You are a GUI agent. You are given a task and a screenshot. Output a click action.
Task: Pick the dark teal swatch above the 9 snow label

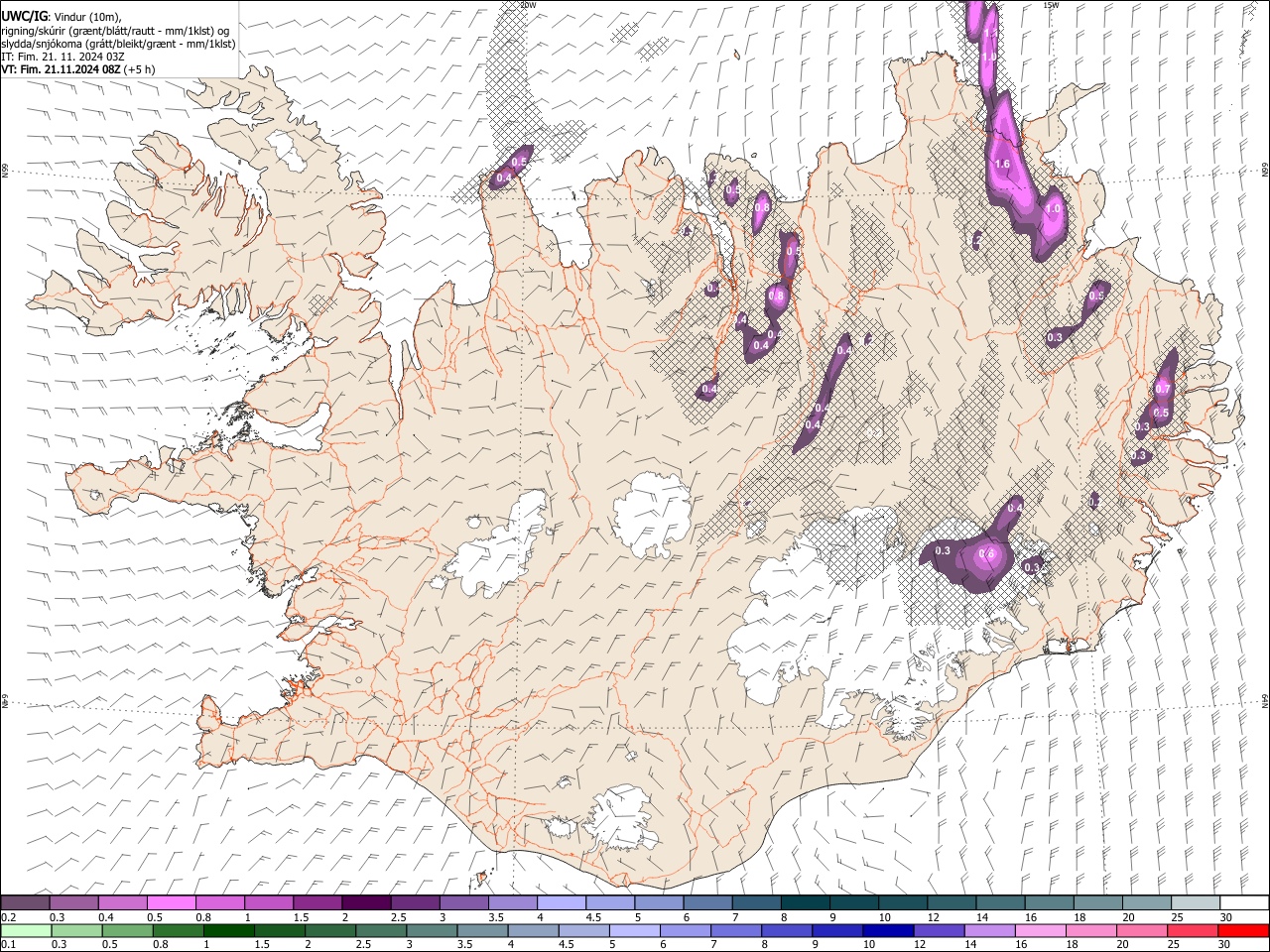click(x=806, y=903)
